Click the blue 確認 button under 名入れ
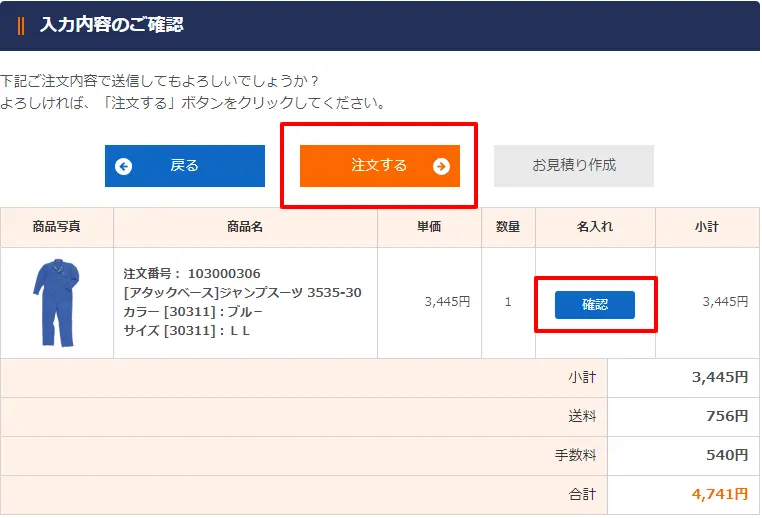The width and height of the screenshot is (762, 518). pyautogui.click(x=595, y=304)
